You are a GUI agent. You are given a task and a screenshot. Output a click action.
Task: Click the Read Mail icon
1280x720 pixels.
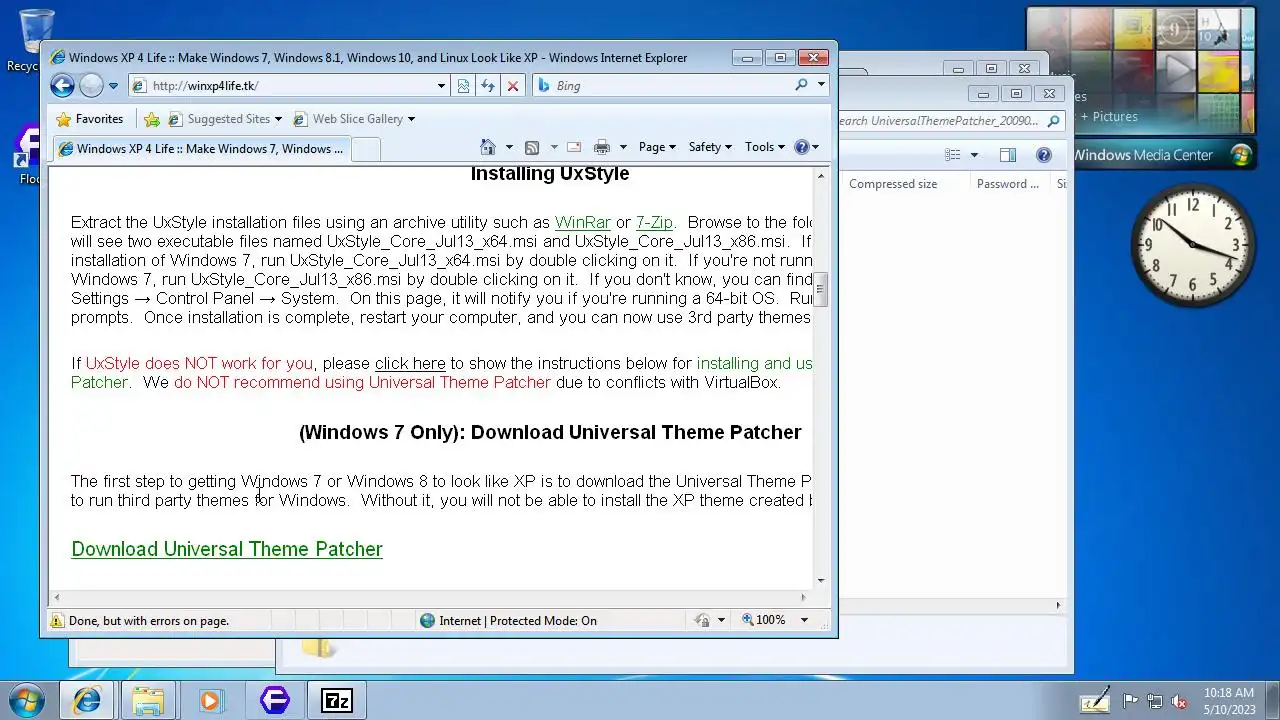click(574, 147)
